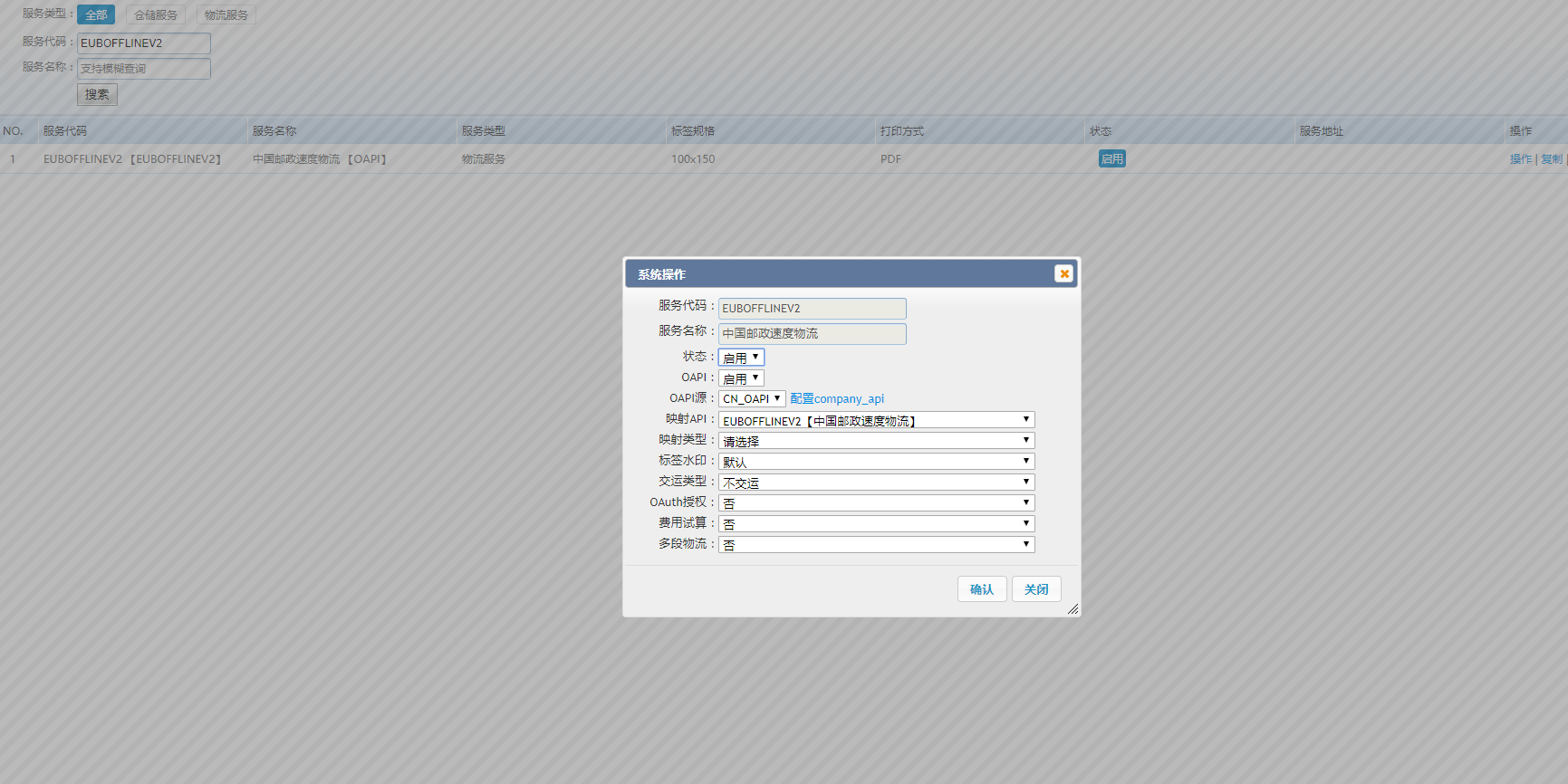
Task: Open the 状态 dropdown in dialog
Action: (742, 358)
